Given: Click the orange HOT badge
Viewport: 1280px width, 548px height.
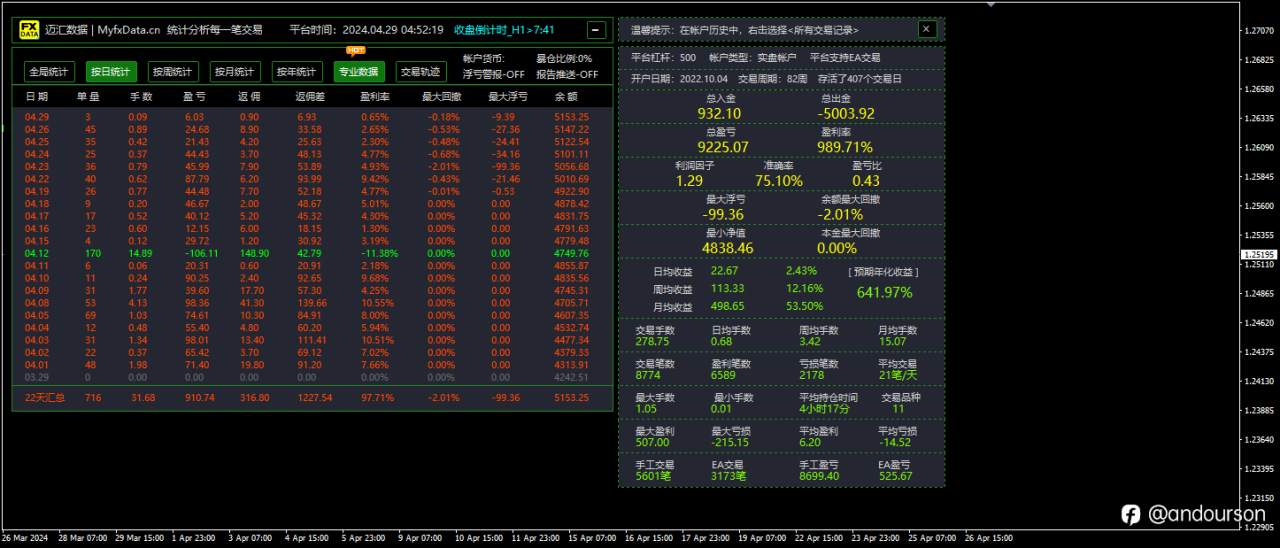Looking at the screenshot, I should click(355, 49).
